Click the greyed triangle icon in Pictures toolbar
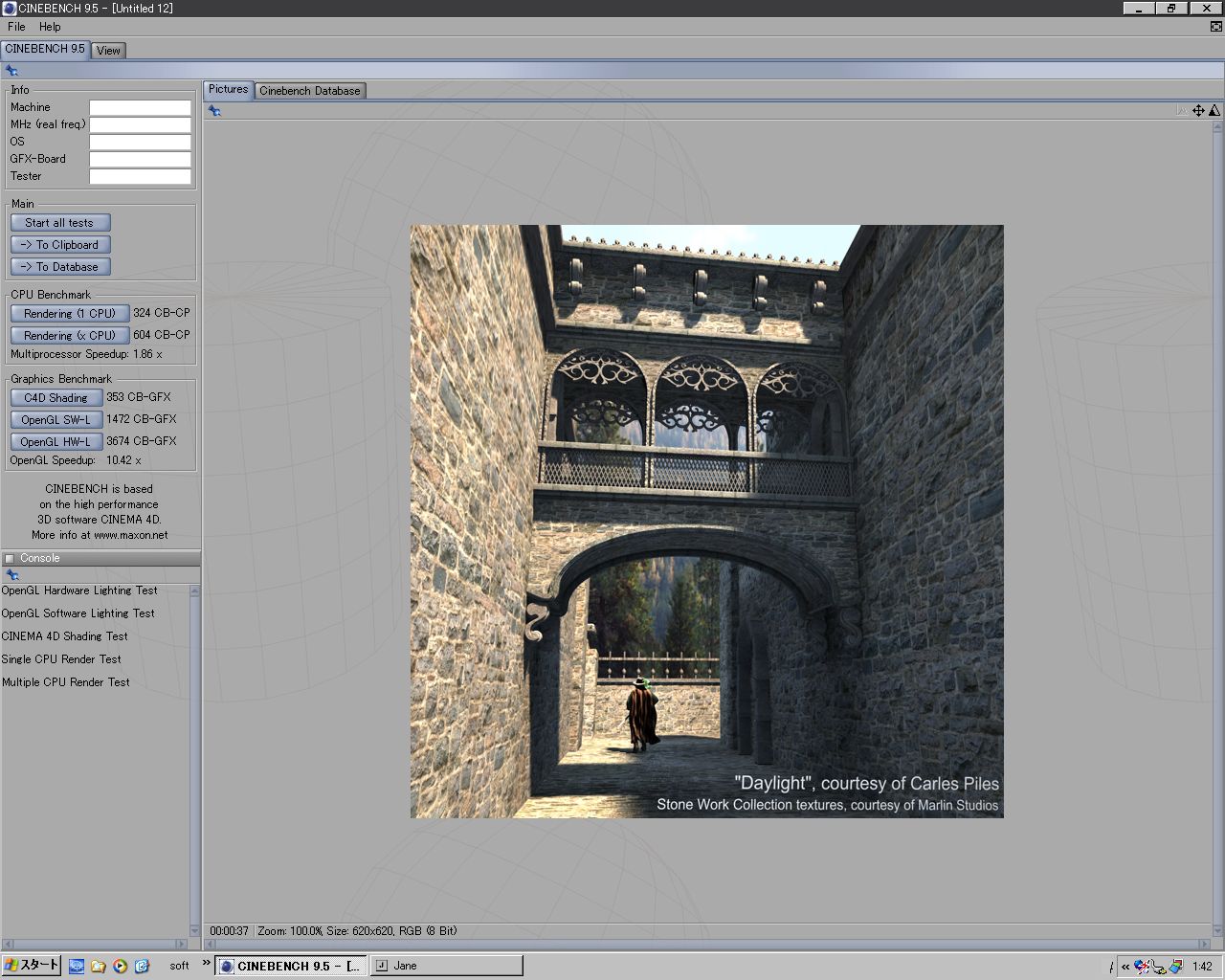 [1182, 111]
